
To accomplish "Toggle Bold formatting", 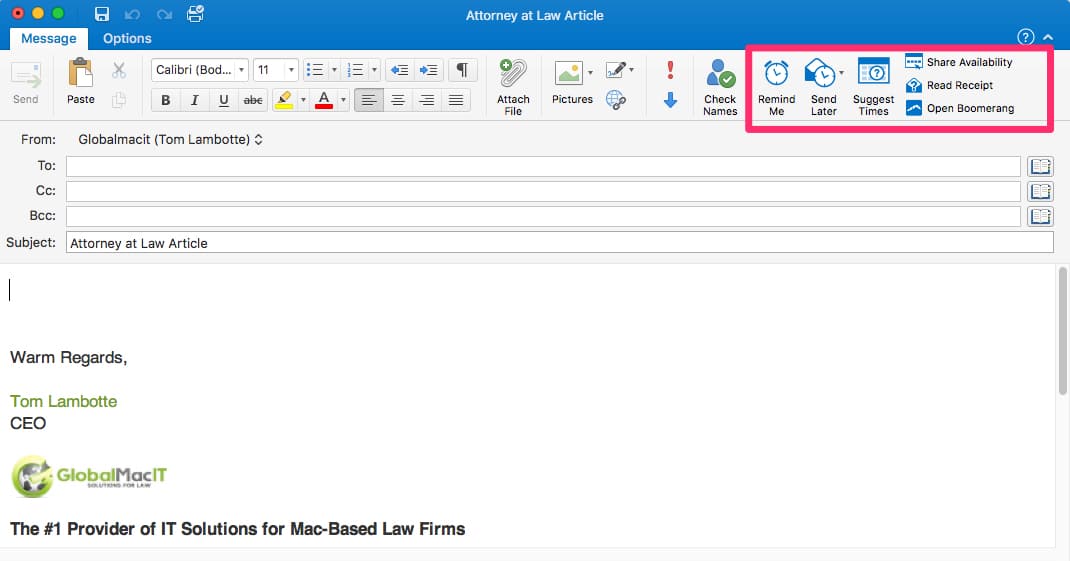I will click(165, 100).
